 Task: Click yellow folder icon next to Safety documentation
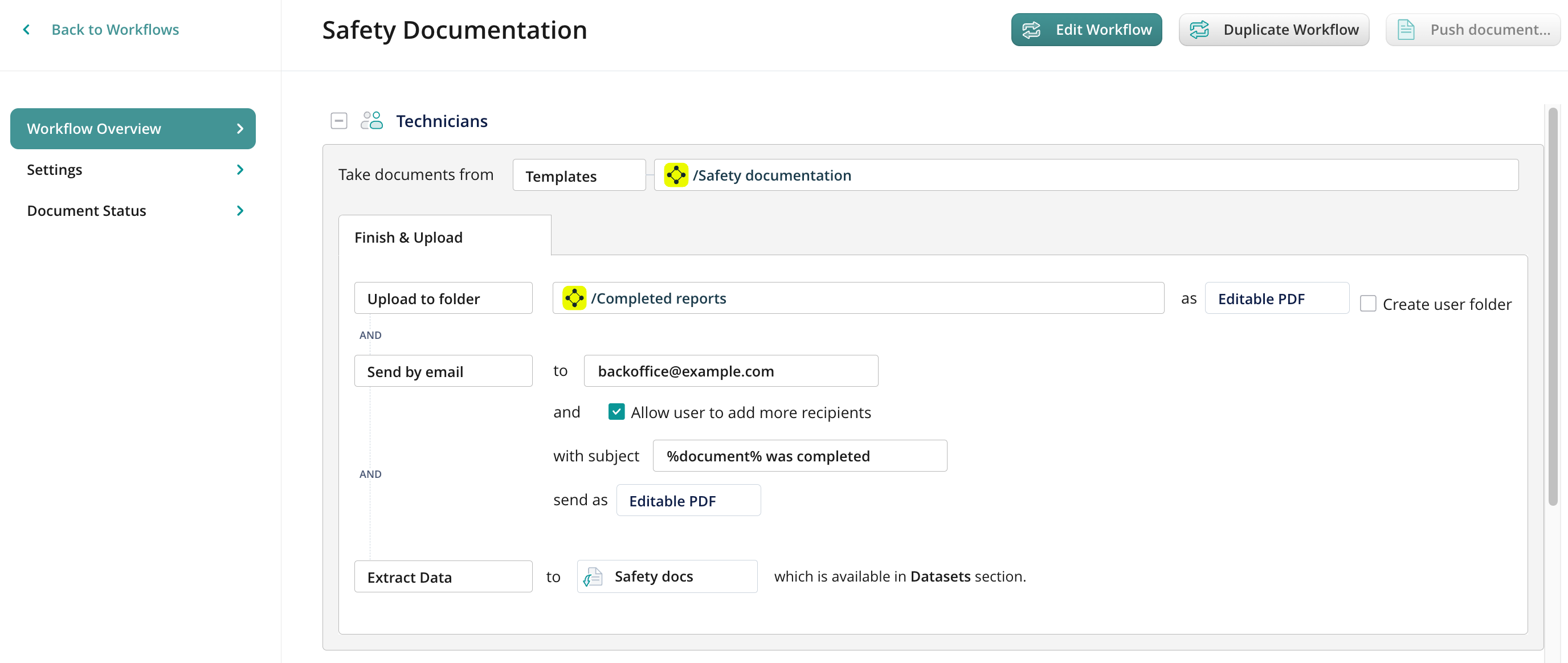(676, 175)
